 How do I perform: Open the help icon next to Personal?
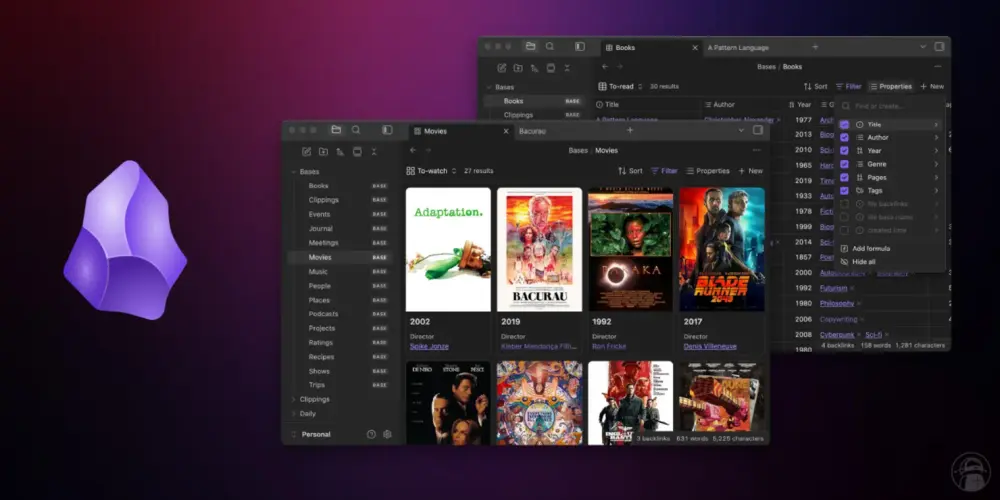(x=371, y=434)
